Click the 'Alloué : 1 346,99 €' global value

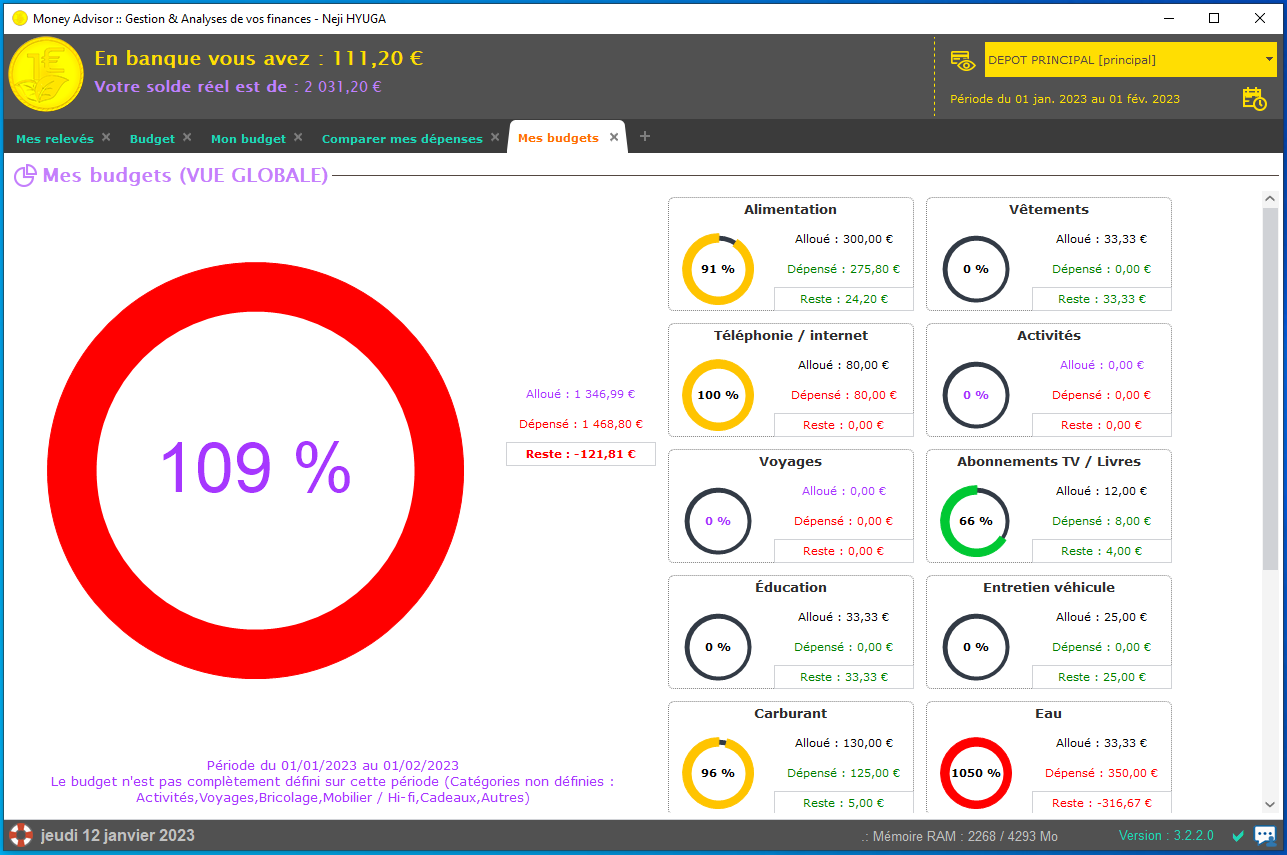point(580,394)
